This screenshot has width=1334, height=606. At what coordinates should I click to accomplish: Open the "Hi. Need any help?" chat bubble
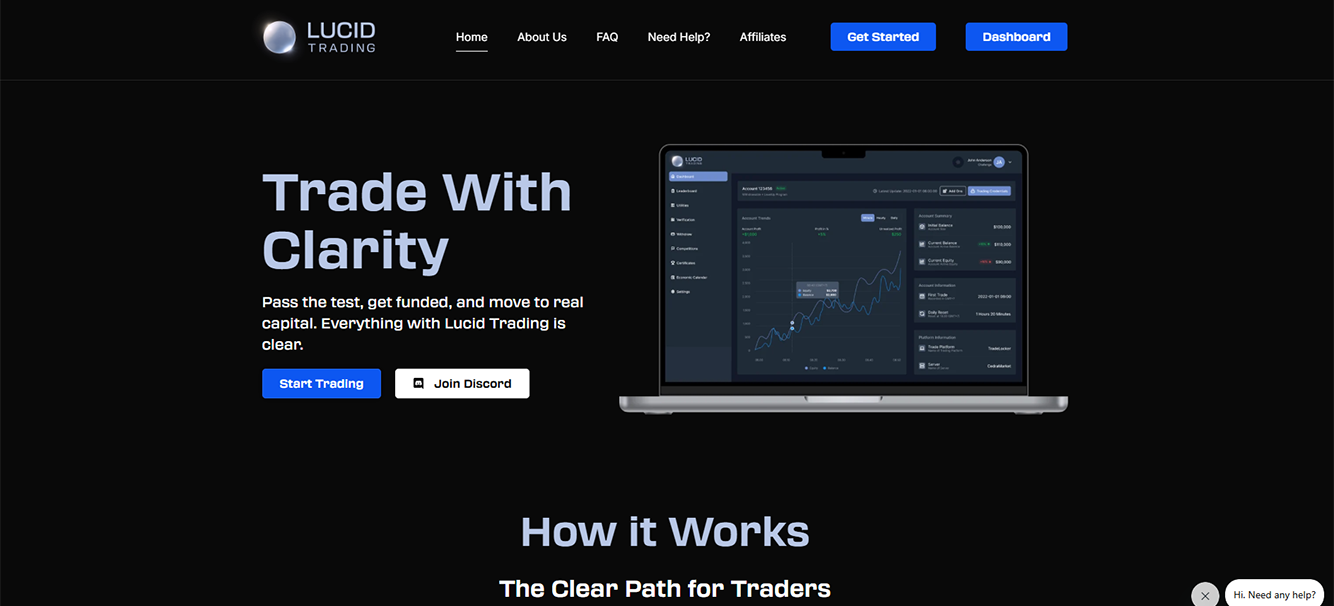pos(1274,595)
